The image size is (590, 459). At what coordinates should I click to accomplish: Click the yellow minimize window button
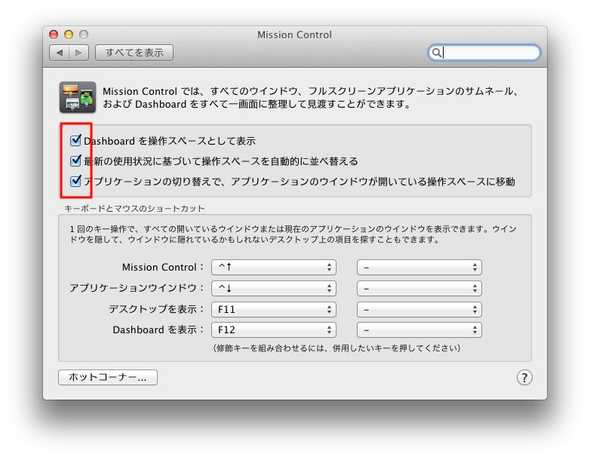tap(68, 35)
